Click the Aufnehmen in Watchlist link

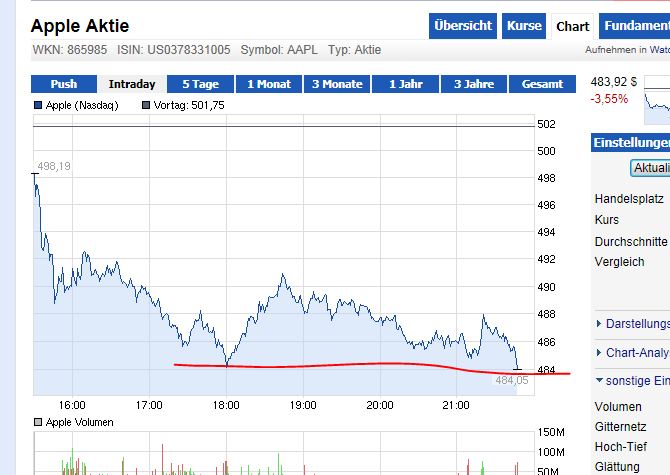tap(628, 50)
